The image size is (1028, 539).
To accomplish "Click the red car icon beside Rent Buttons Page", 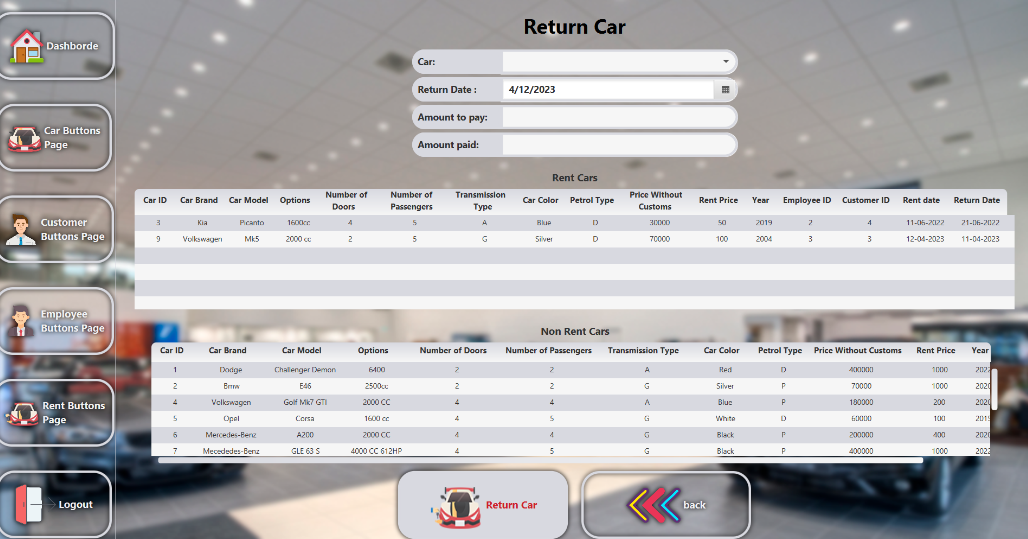I will pos(23,414).
